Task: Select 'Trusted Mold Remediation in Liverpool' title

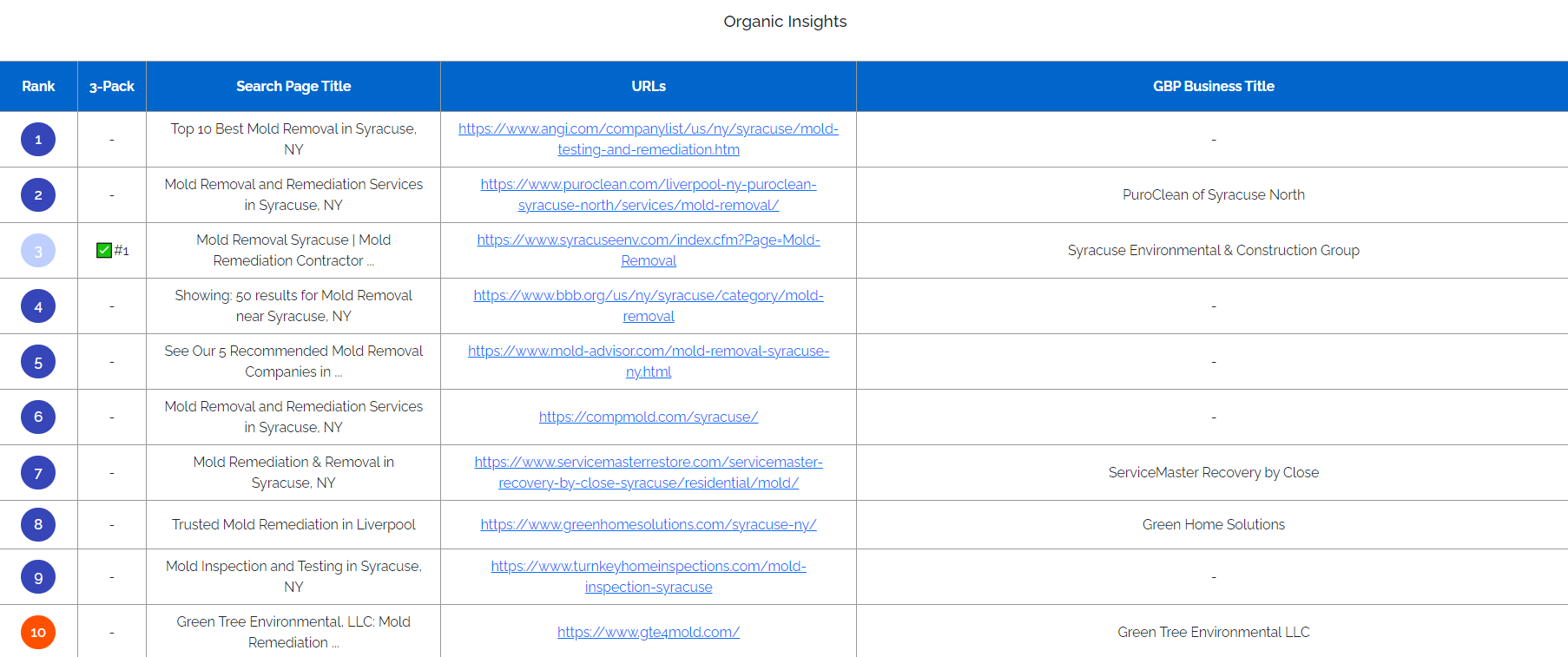Action: (x=293, y=524)
